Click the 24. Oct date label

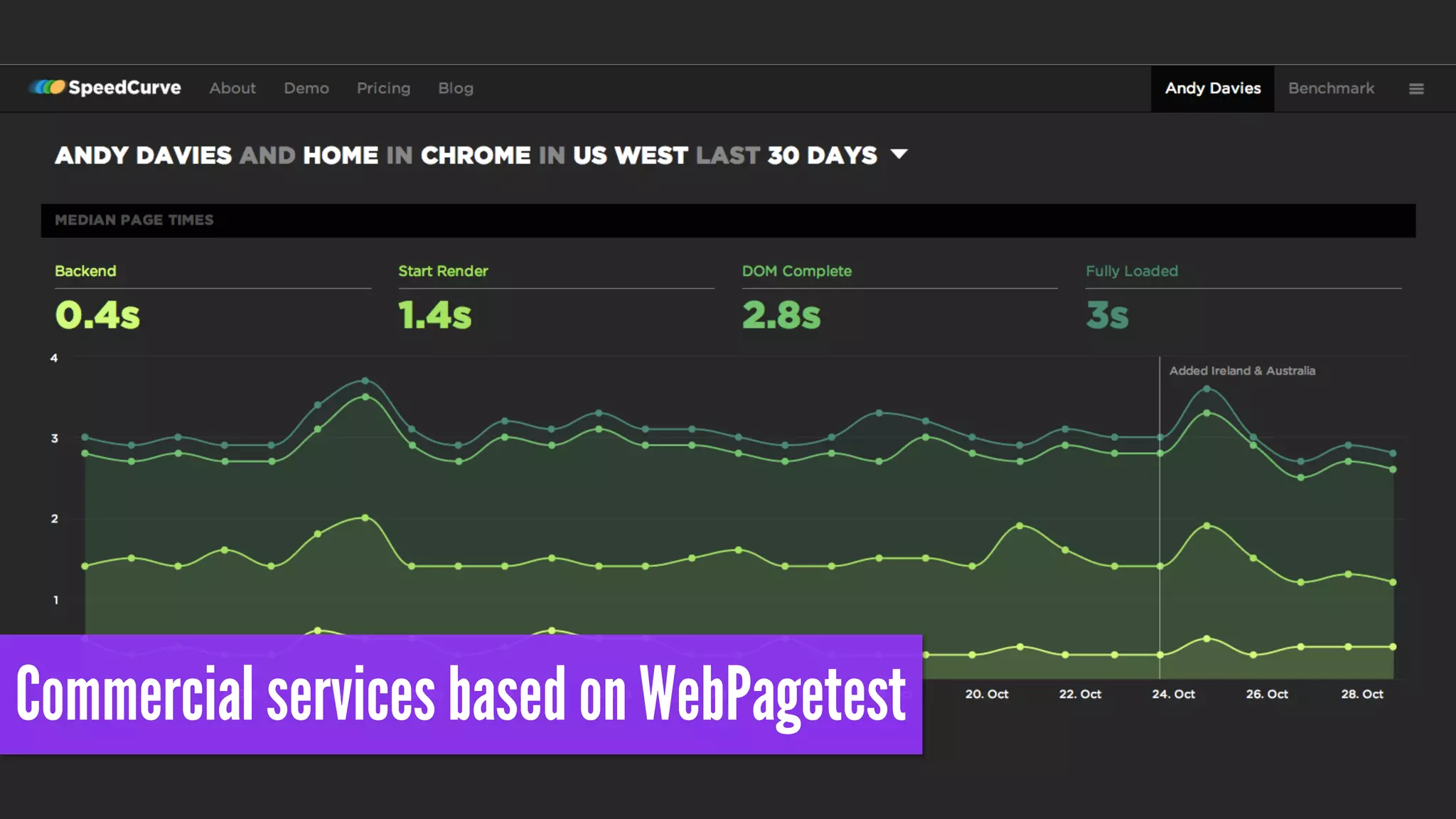point(1173,694)
